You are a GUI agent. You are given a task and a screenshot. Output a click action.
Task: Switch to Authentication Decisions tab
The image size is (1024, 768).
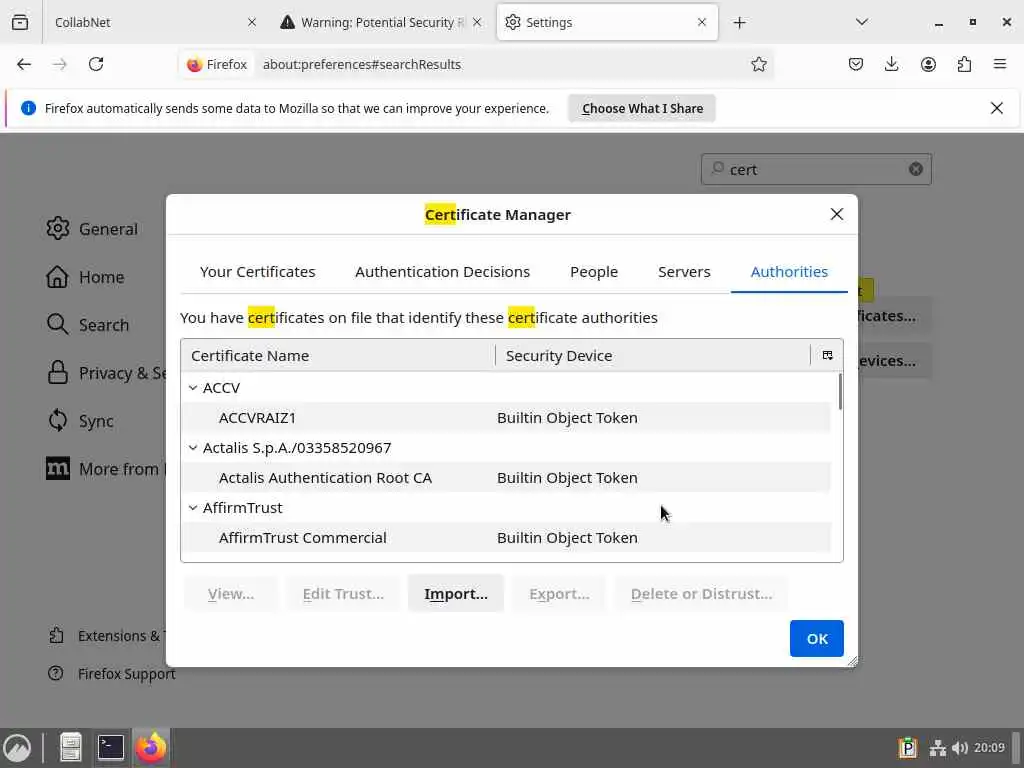click(442, 272)
